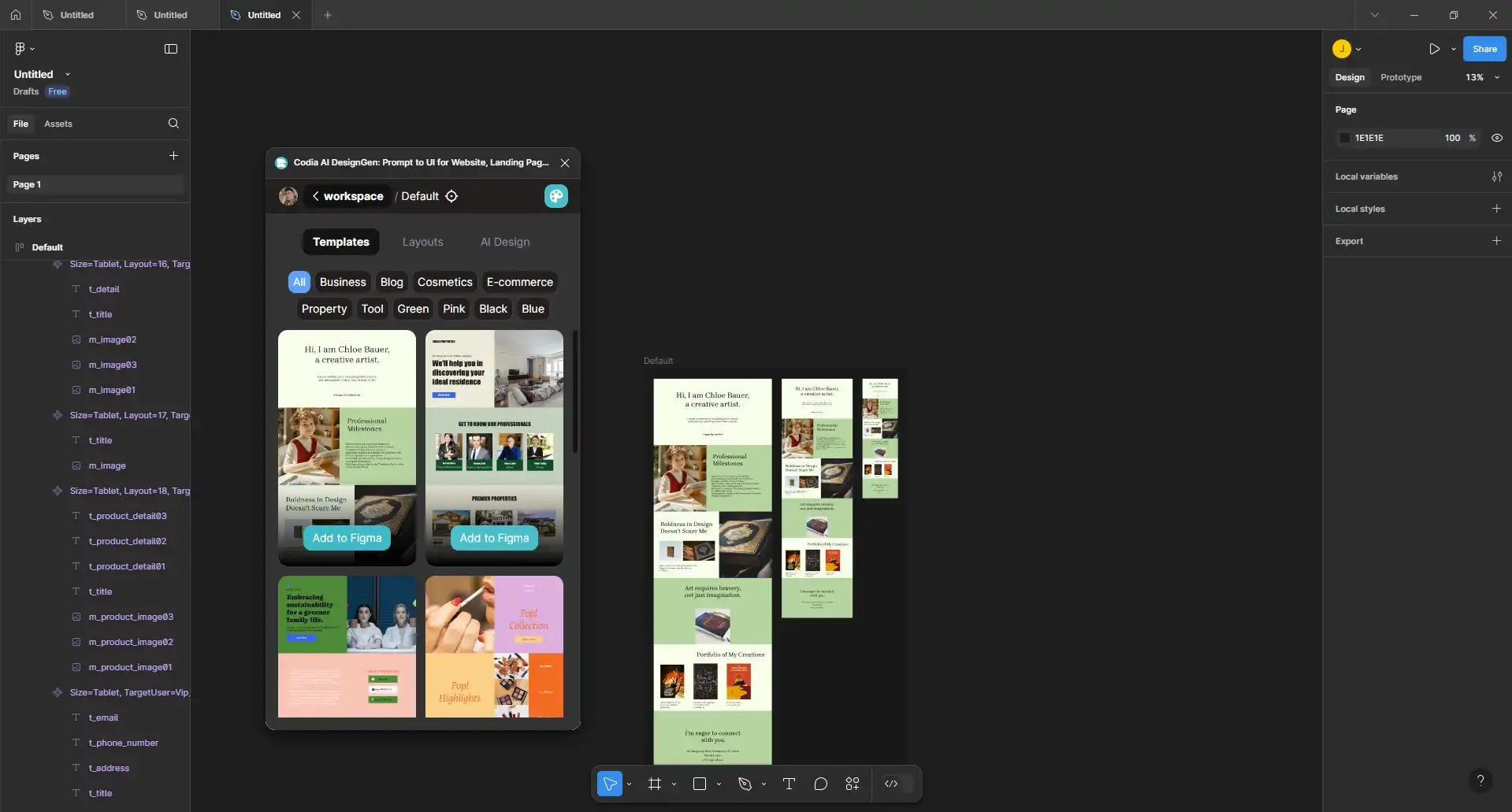Viewport: 1512px width, 812px height.
Task: Click the 1E1E1E page color swatch
Action: (x=1345, y=138)
